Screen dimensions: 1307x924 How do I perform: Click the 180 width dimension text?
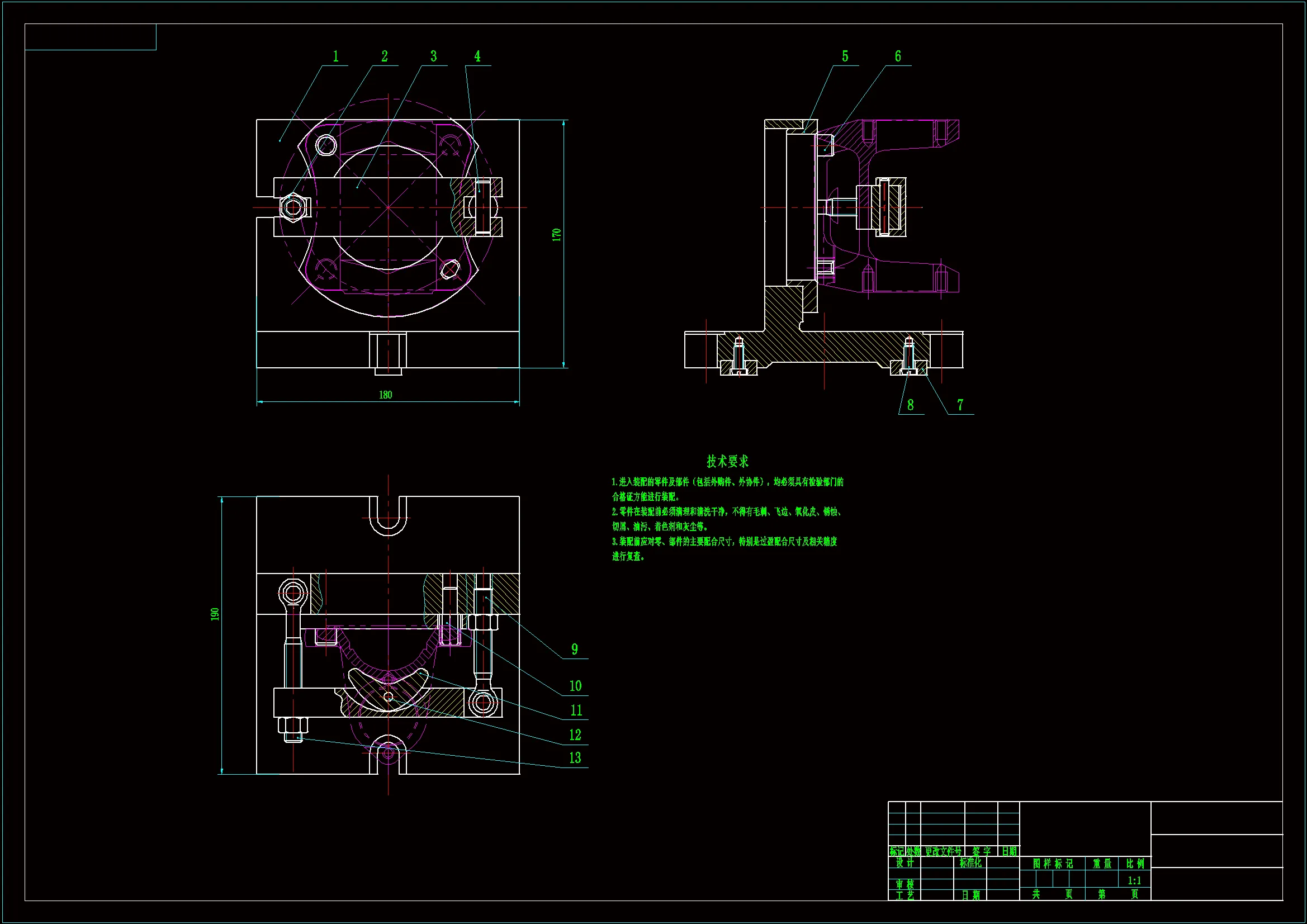[x=385, y=395]
